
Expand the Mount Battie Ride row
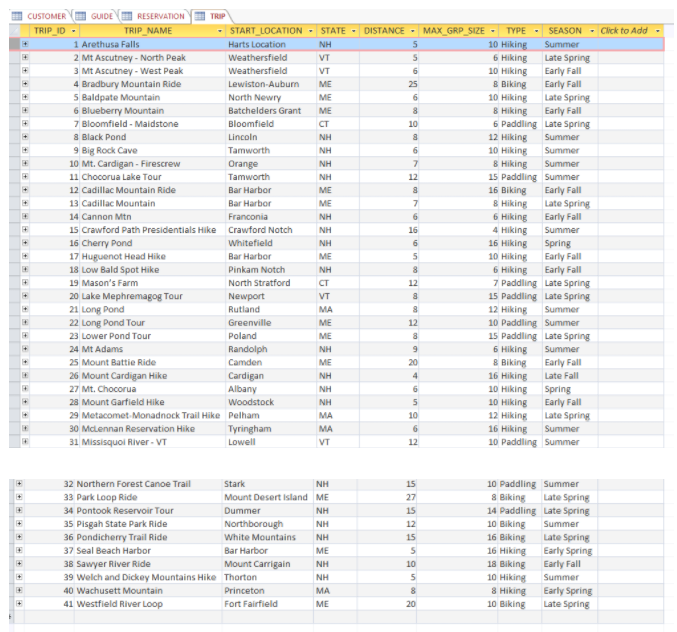(25, 362)
